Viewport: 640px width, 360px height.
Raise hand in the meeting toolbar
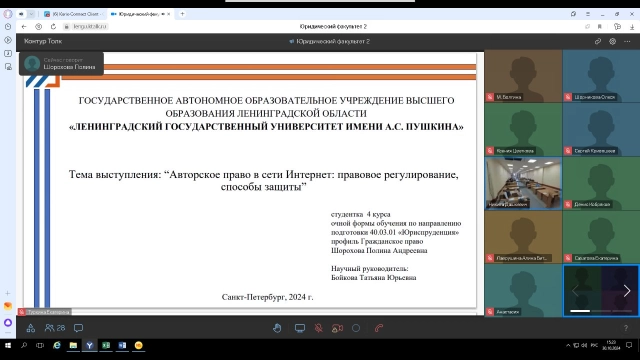point(277,328)
